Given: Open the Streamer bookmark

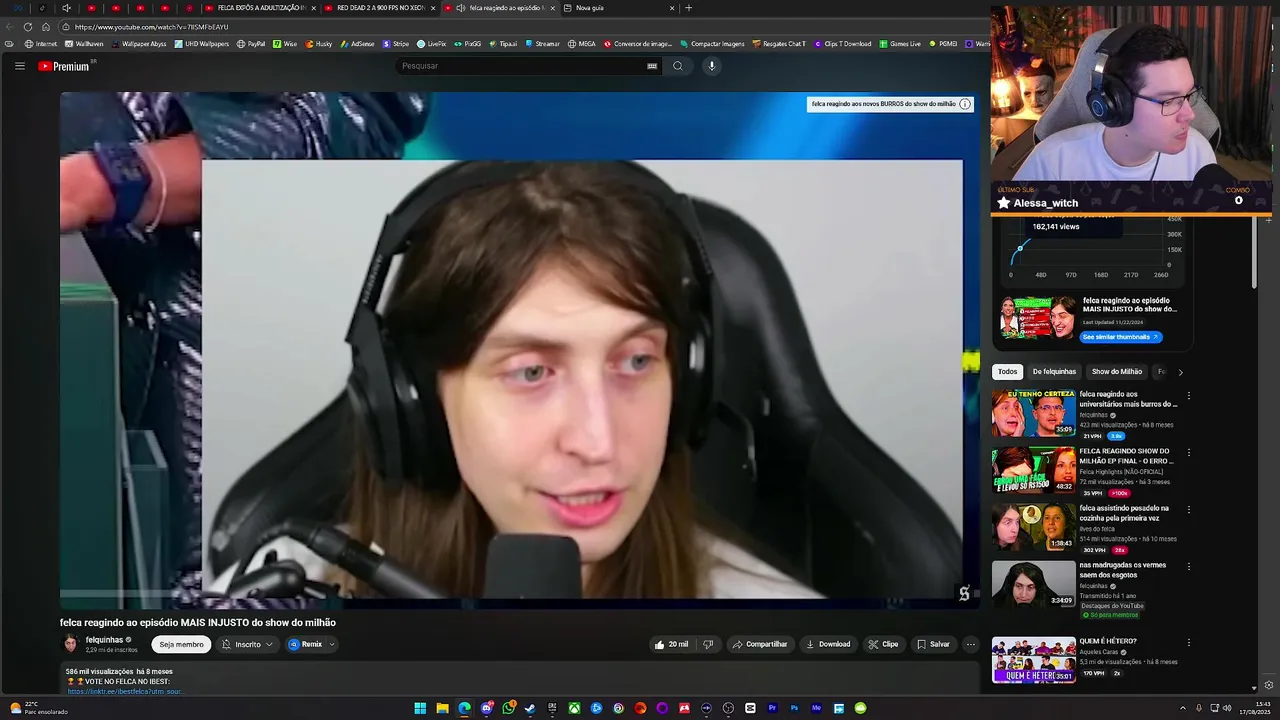Looking at the screenshot, I should coord(542,44).
